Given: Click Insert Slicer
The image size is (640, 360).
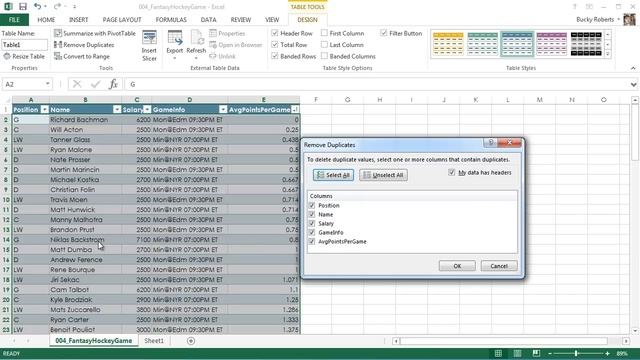Looking at the screenshot, I should [x=149, y=46].
